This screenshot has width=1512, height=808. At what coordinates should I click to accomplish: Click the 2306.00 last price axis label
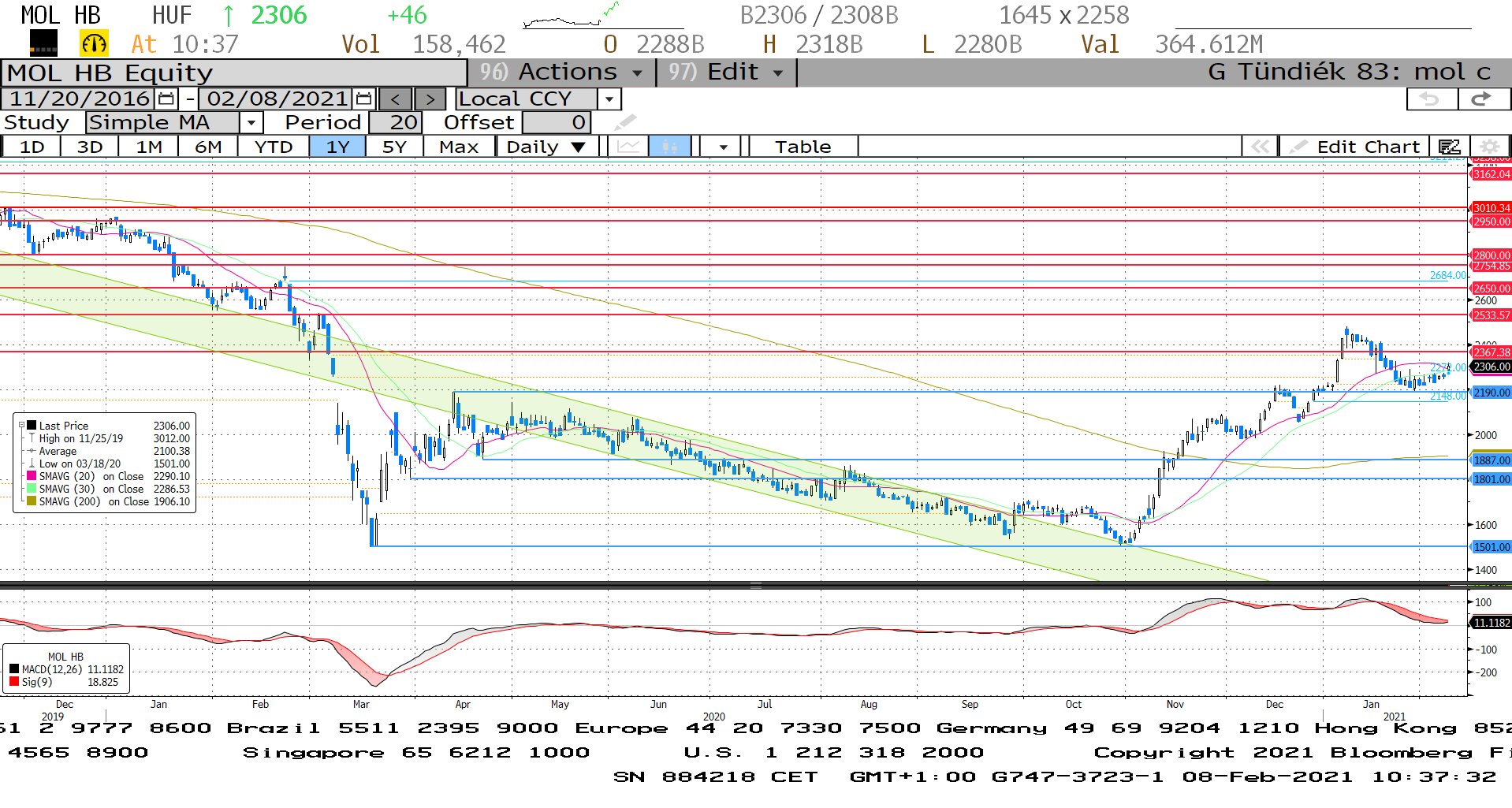coord(1492,367)
